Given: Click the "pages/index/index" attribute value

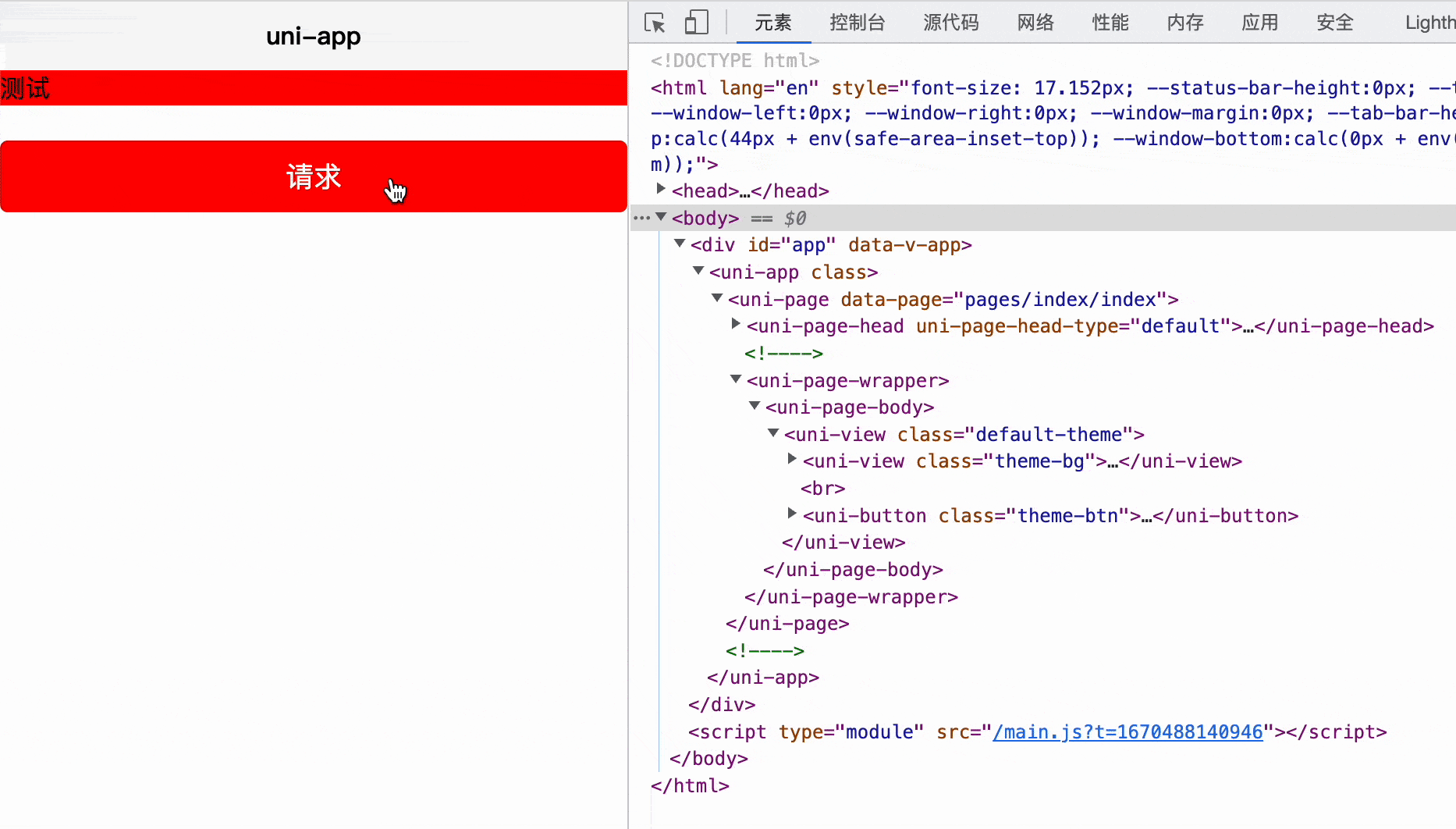Looking at the screenshot, I should (x=1060, y=300).
